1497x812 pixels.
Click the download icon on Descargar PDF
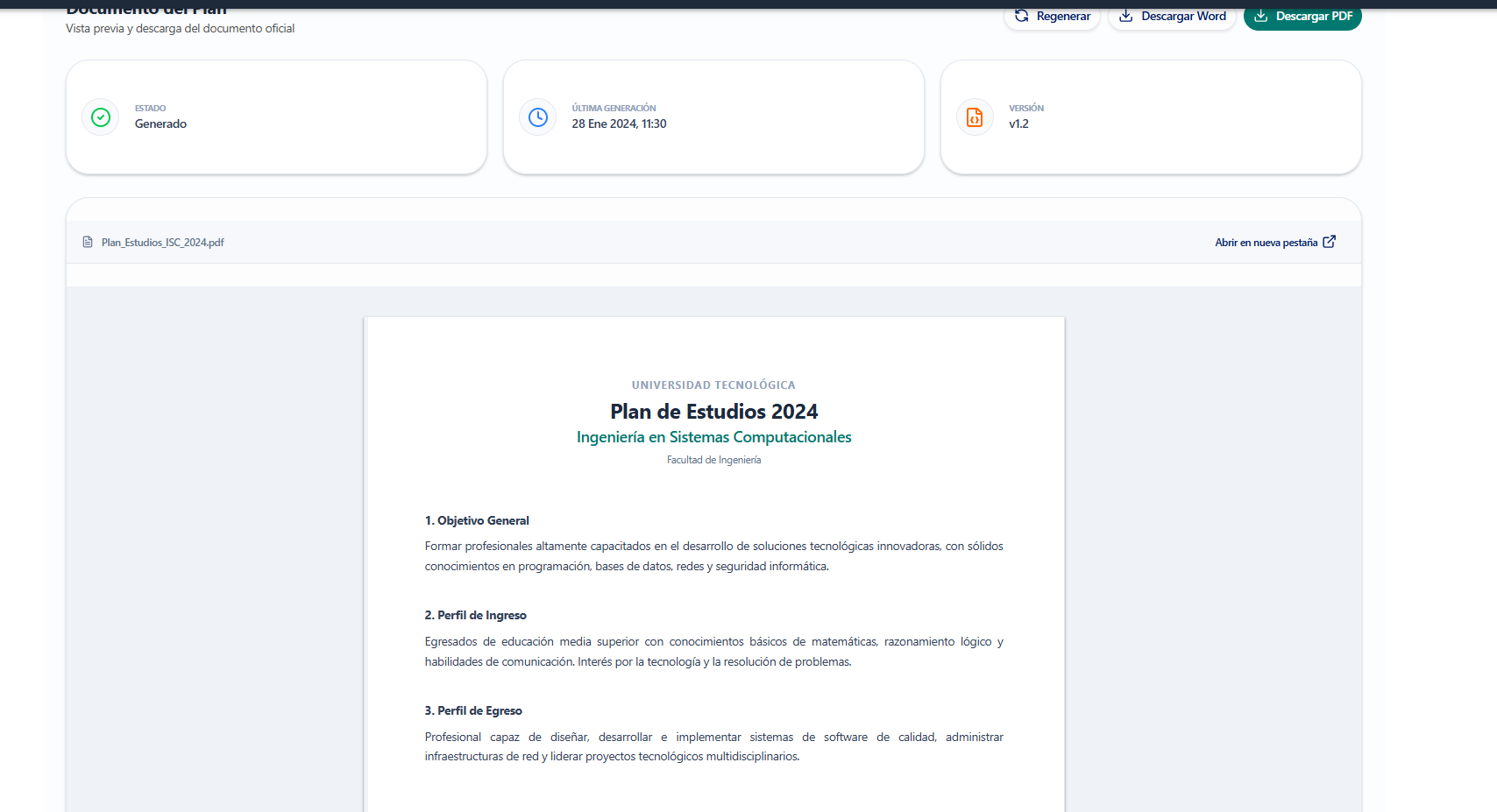coord(1261,16)
